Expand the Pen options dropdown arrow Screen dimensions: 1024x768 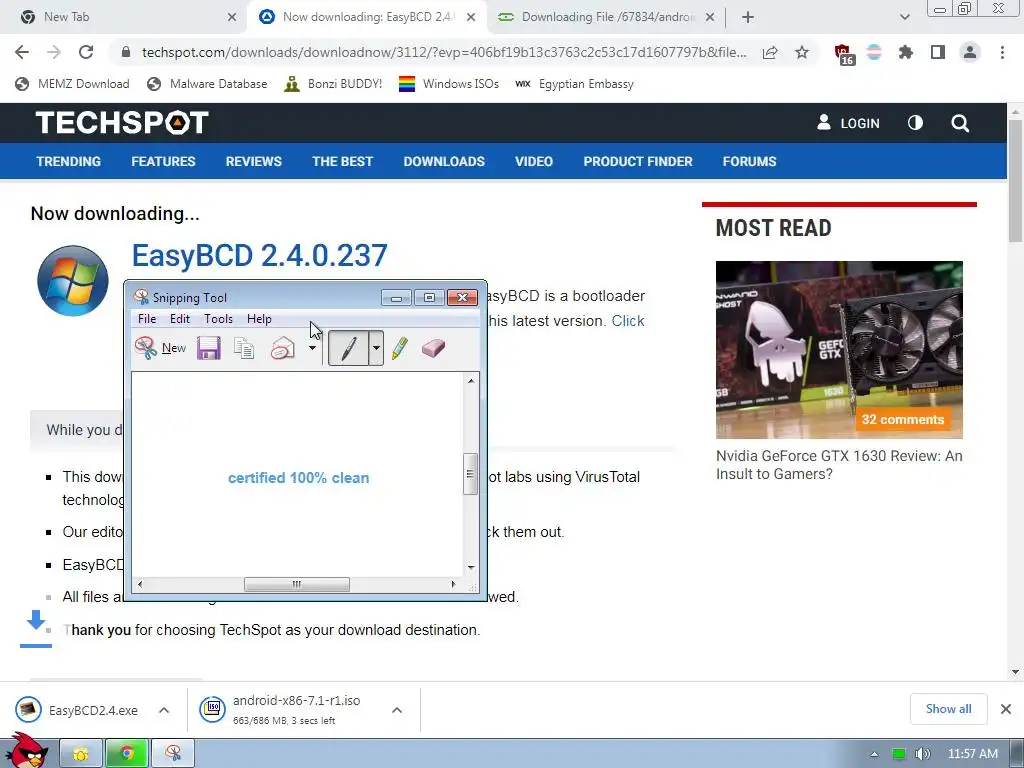(x=376, y=348)
